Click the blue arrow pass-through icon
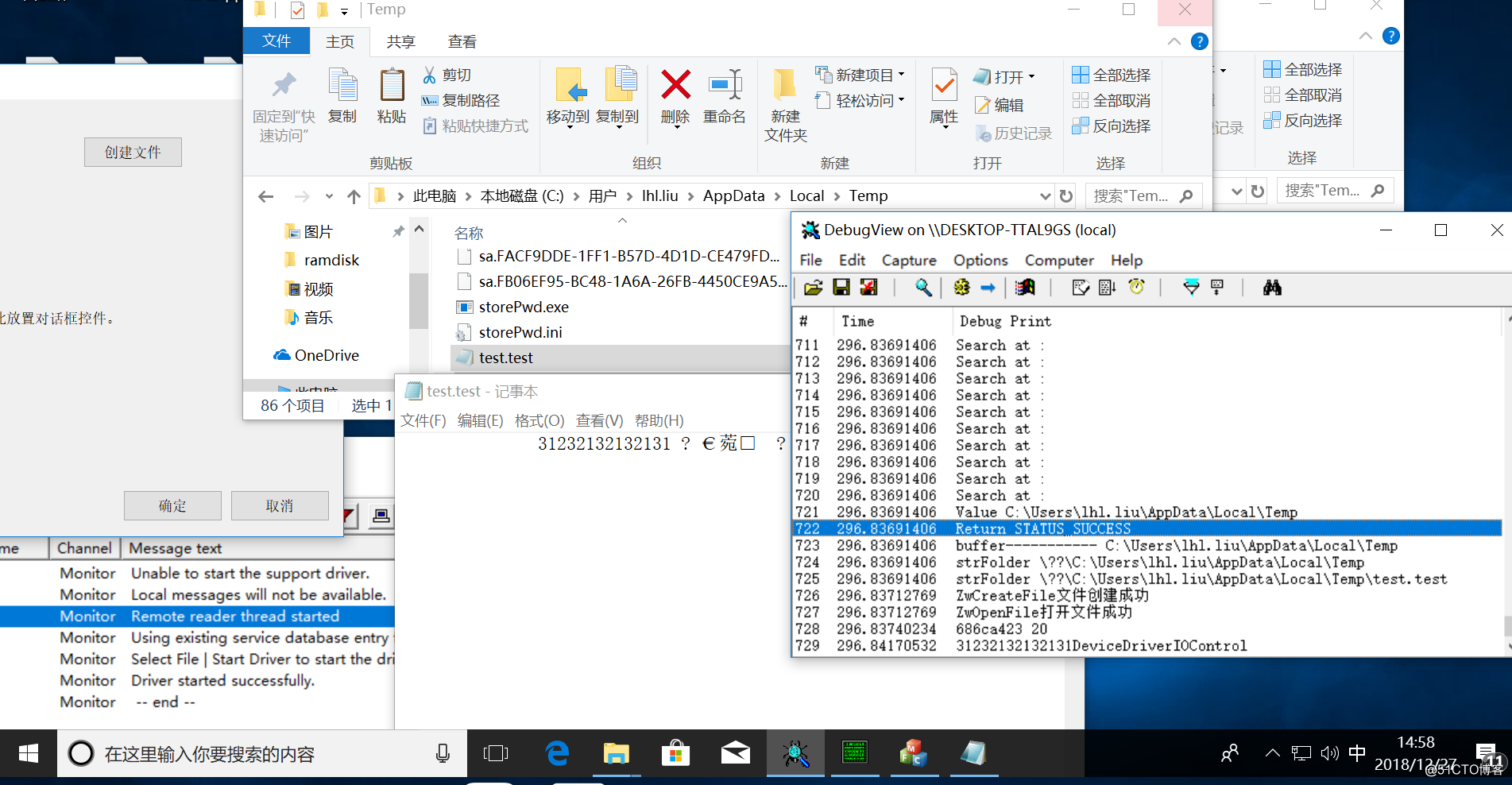The image size is (1512, 785). pyautogui.click(x=988, y=288)
